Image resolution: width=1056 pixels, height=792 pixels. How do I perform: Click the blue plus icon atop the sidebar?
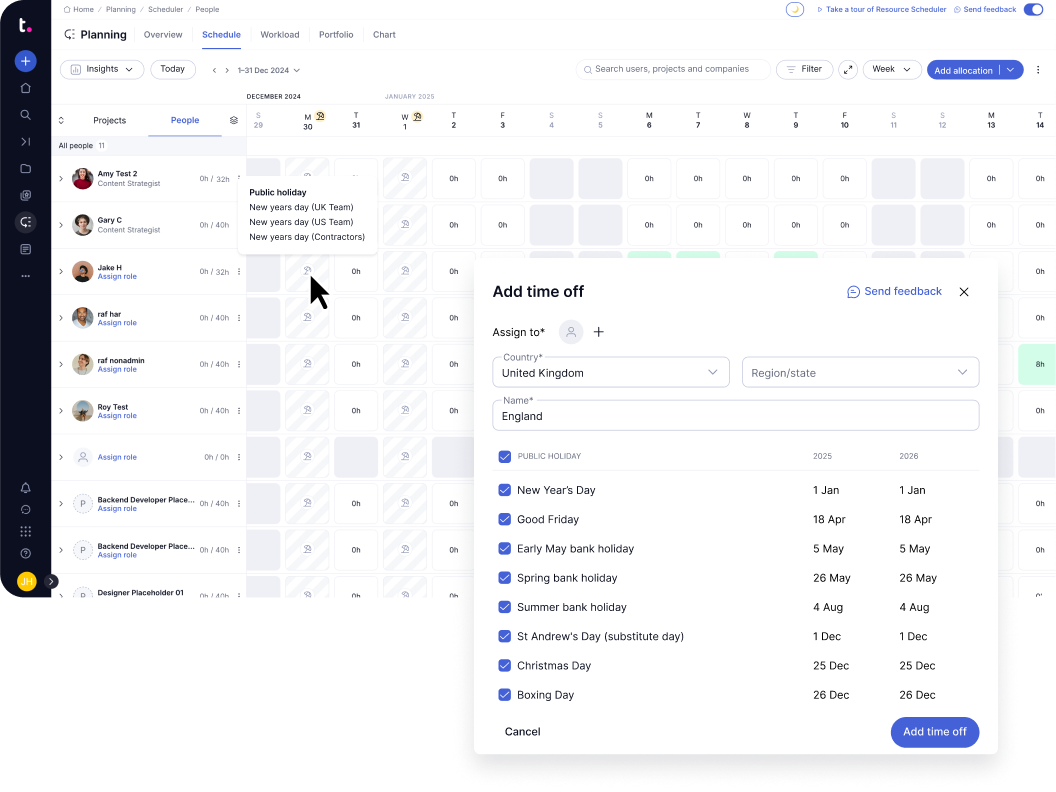tap(26, 61)
